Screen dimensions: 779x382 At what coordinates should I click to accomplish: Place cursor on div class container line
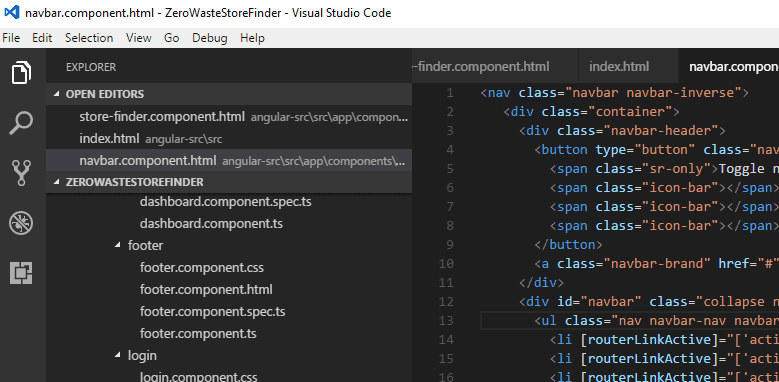[591, 112]
